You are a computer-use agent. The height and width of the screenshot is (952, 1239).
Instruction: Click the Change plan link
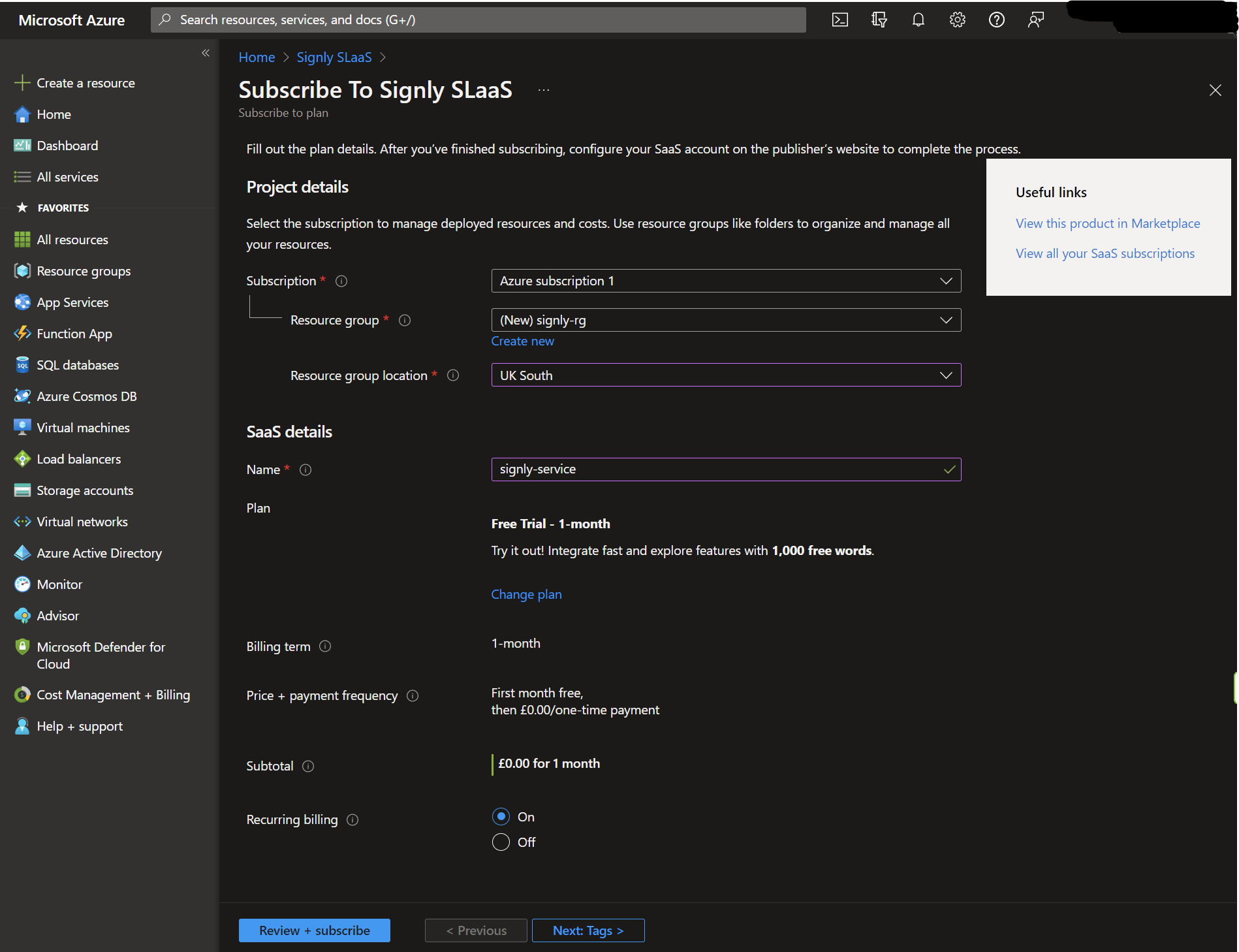(526, 594)
